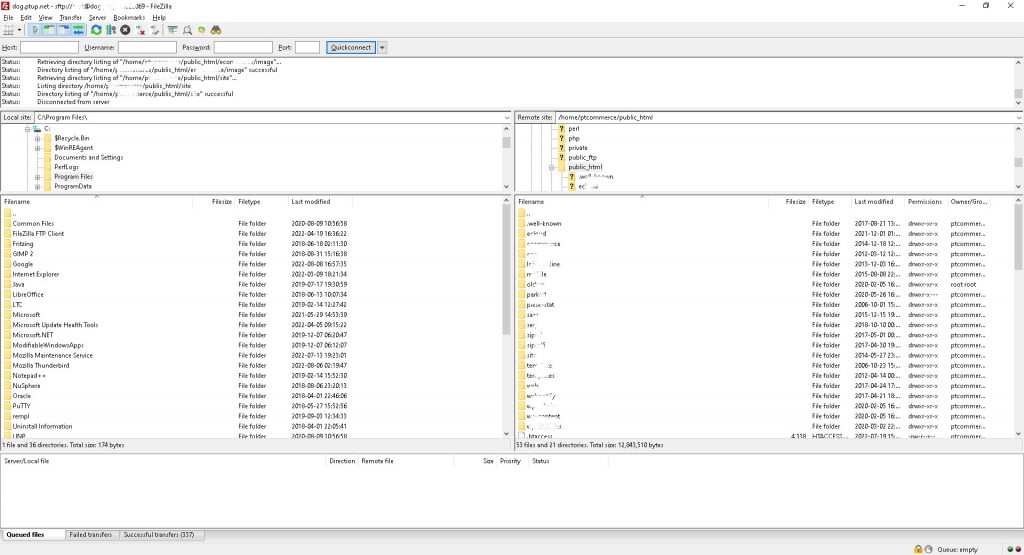Reconnect to the last used server

[155, 30]
